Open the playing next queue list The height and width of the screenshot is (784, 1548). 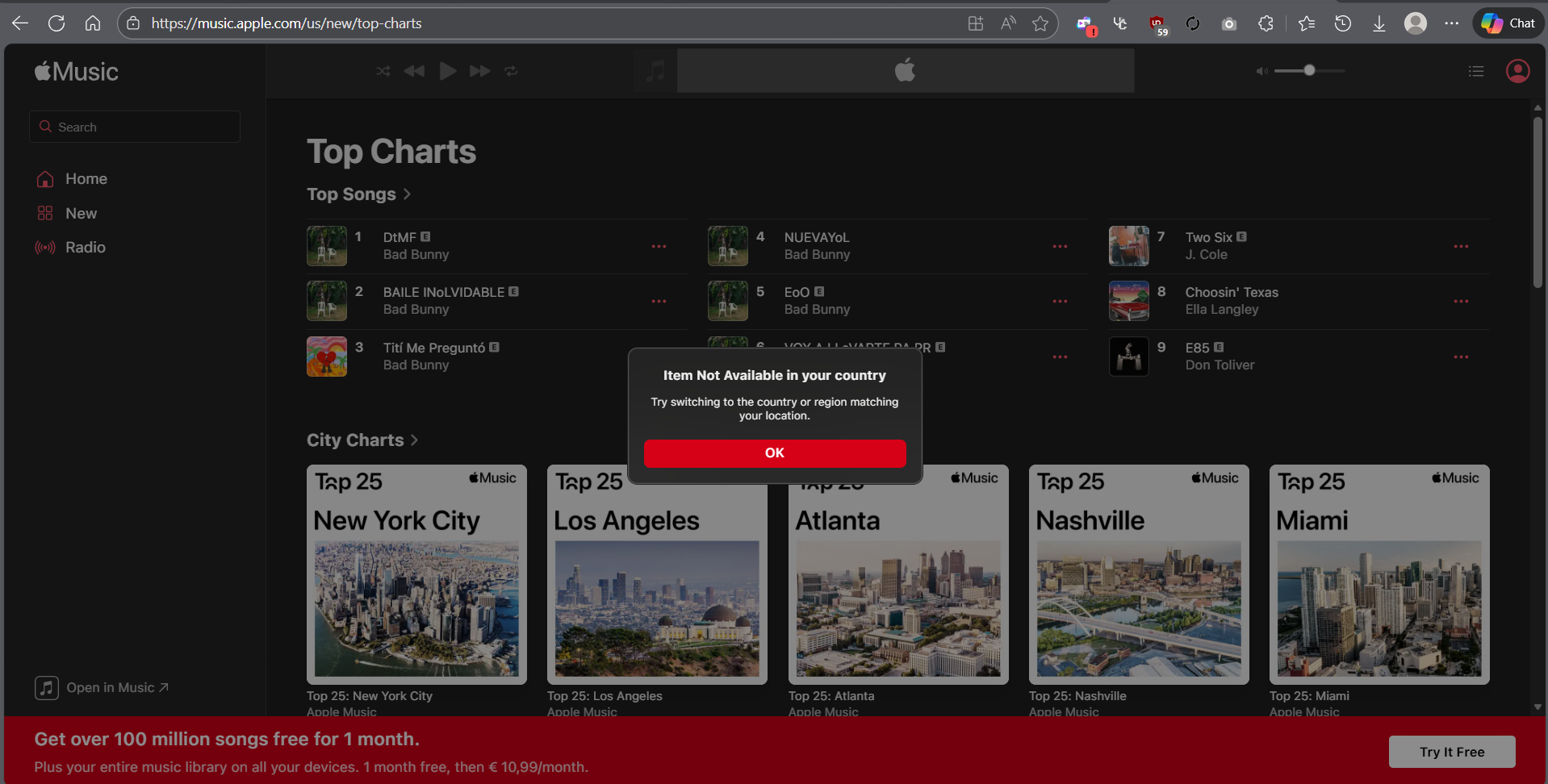coord(1475,71)
